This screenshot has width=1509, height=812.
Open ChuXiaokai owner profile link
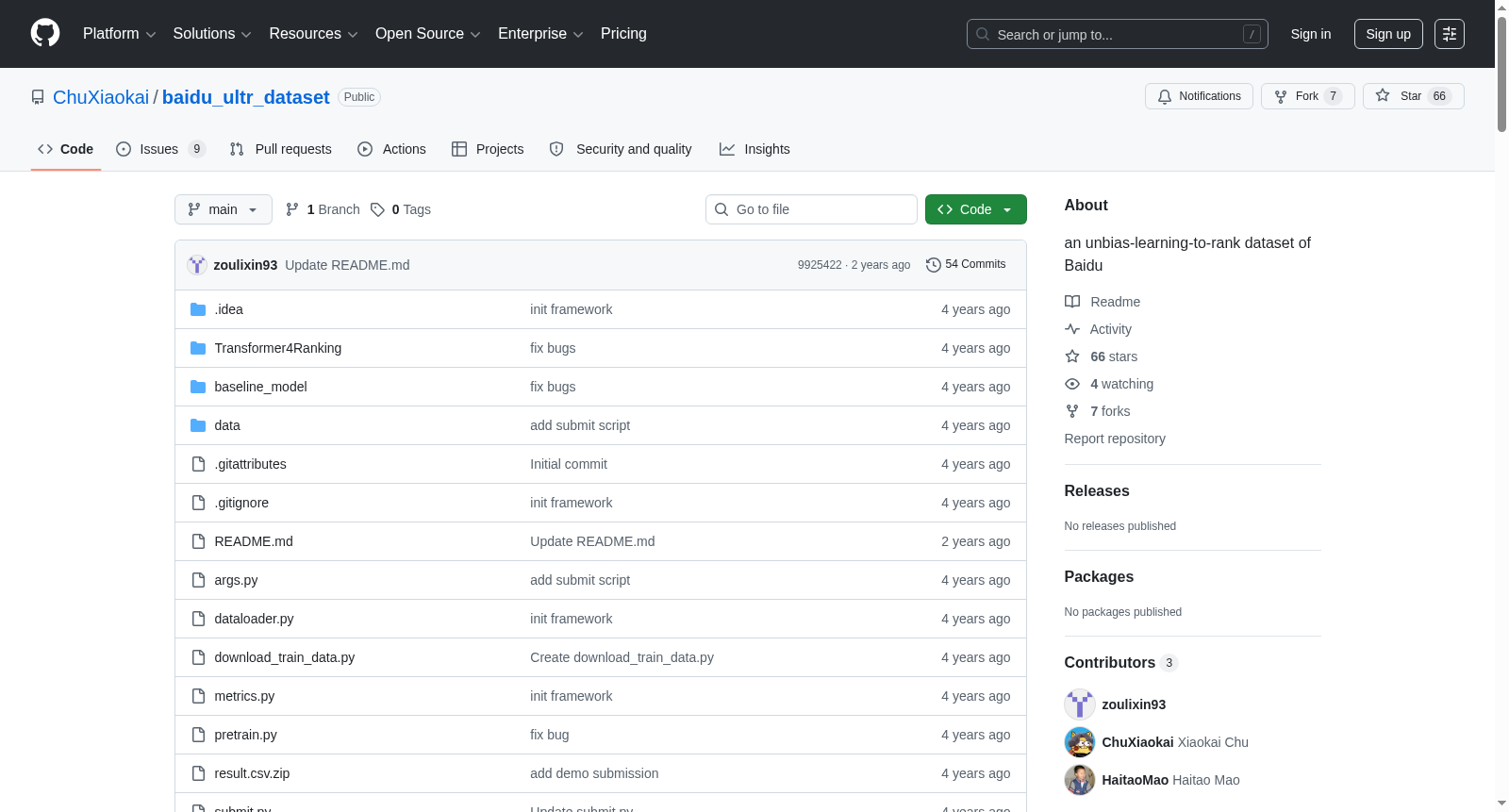101,97
